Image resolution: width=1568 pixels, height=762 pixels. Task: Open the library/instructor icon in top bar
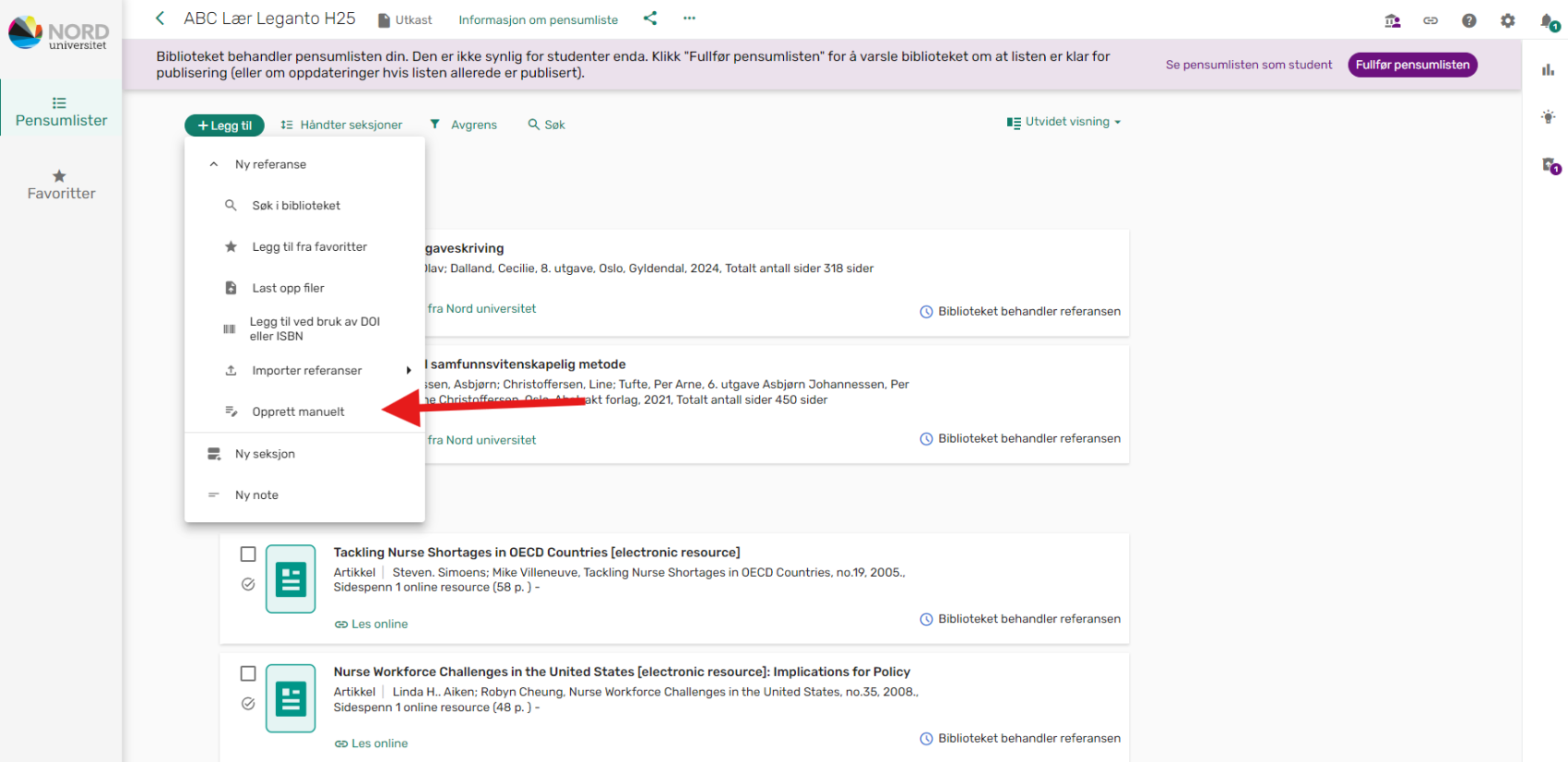coord(1393,20)
